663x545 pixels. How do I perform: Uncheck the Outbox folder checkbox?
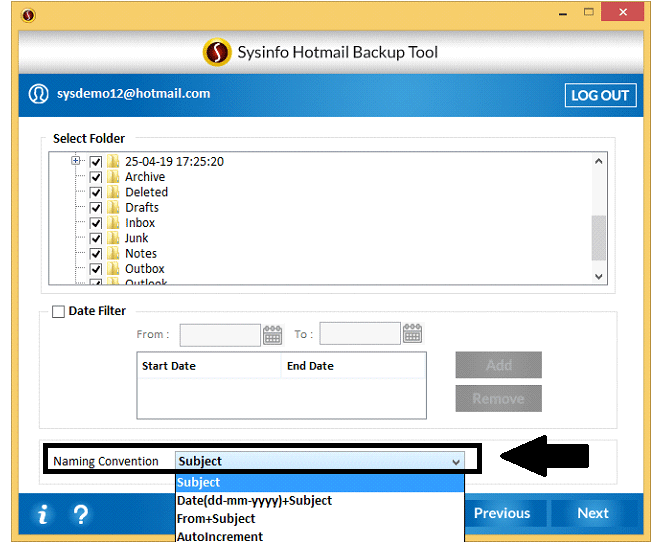pos(96,269)
